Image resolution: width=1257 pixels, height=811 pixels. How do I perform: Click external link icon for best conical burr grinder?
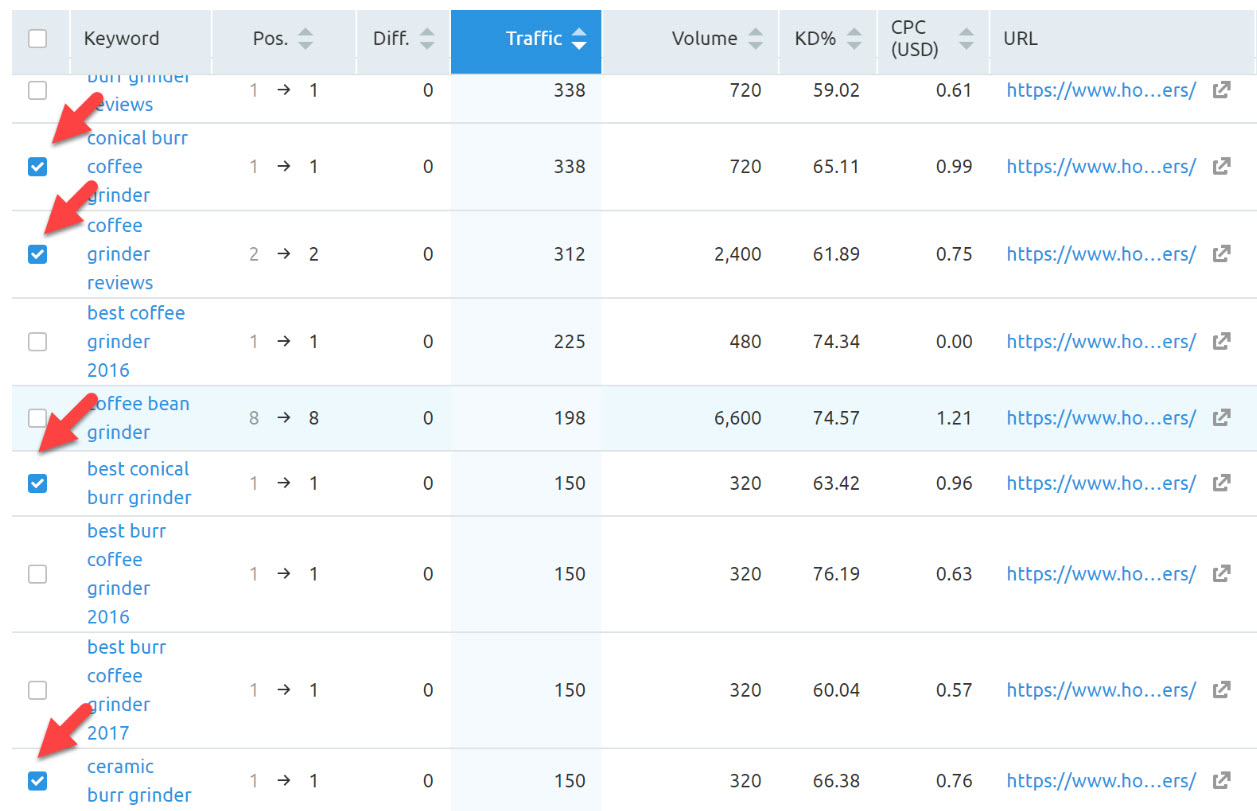(1221, 483)
